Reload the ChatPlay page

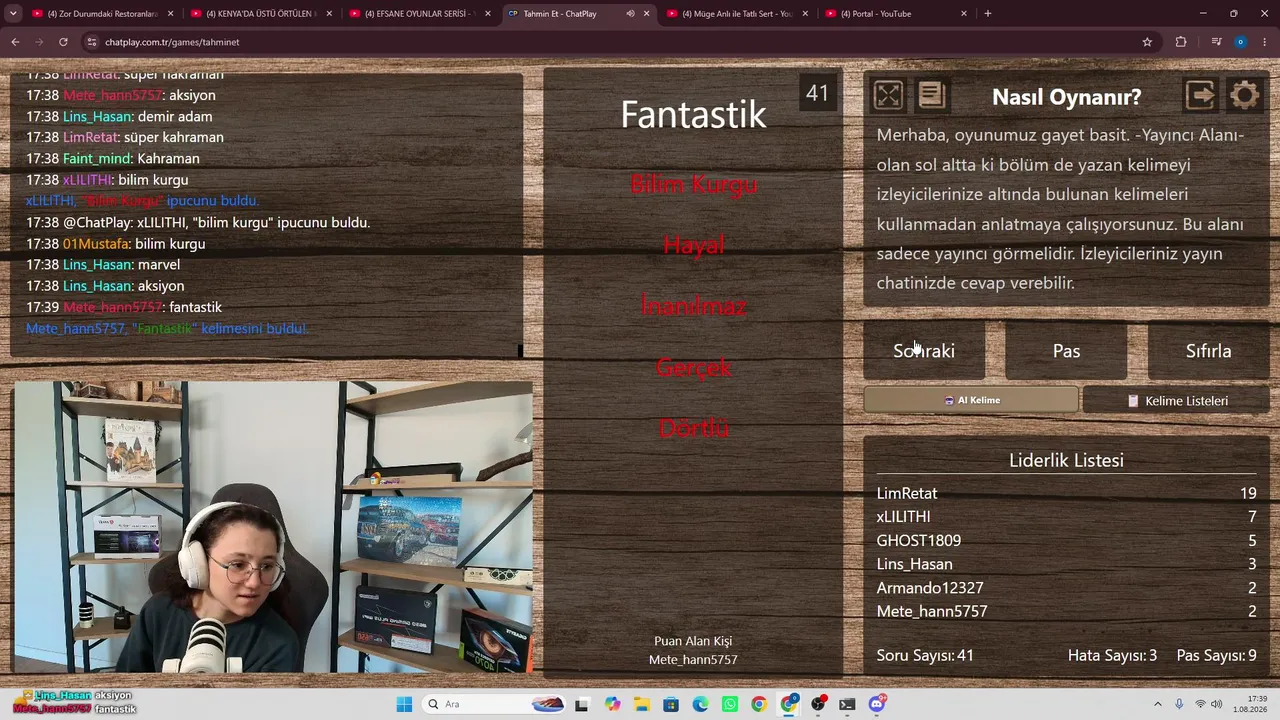click(63, 42)
